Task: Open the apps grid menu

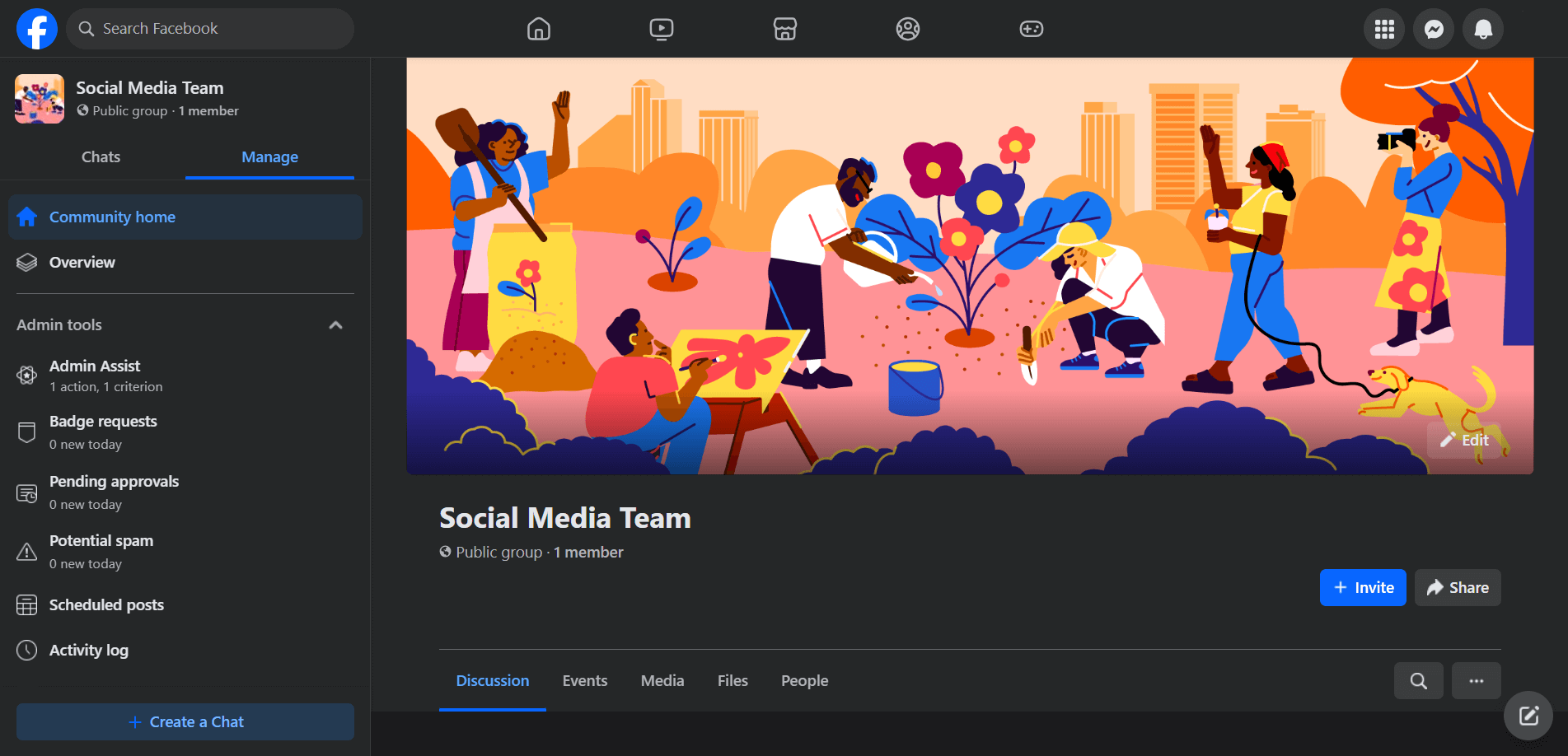Action: tap(1384, 29)
